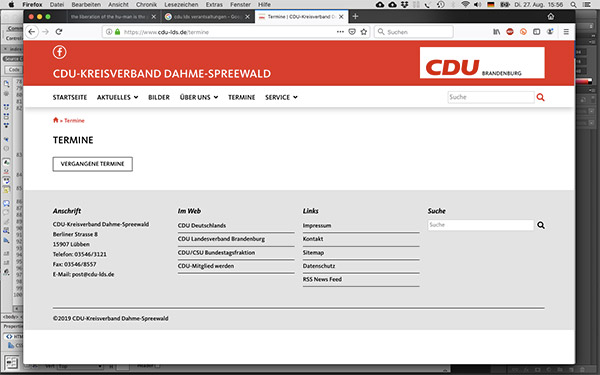Click the Pocket save icon
This screenshot has width=600, height=375.
point(352,32)
